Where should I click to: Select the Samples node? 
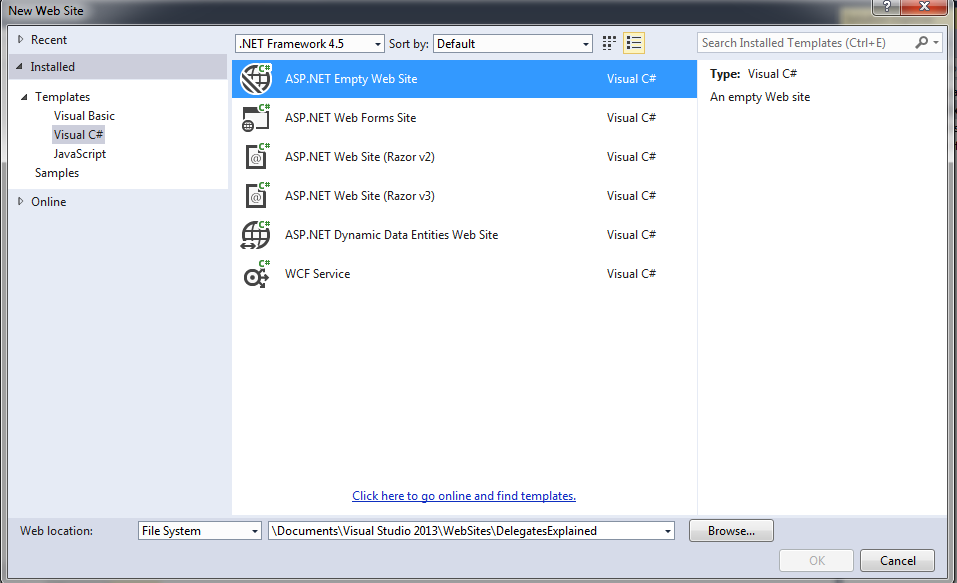(57, 173)
